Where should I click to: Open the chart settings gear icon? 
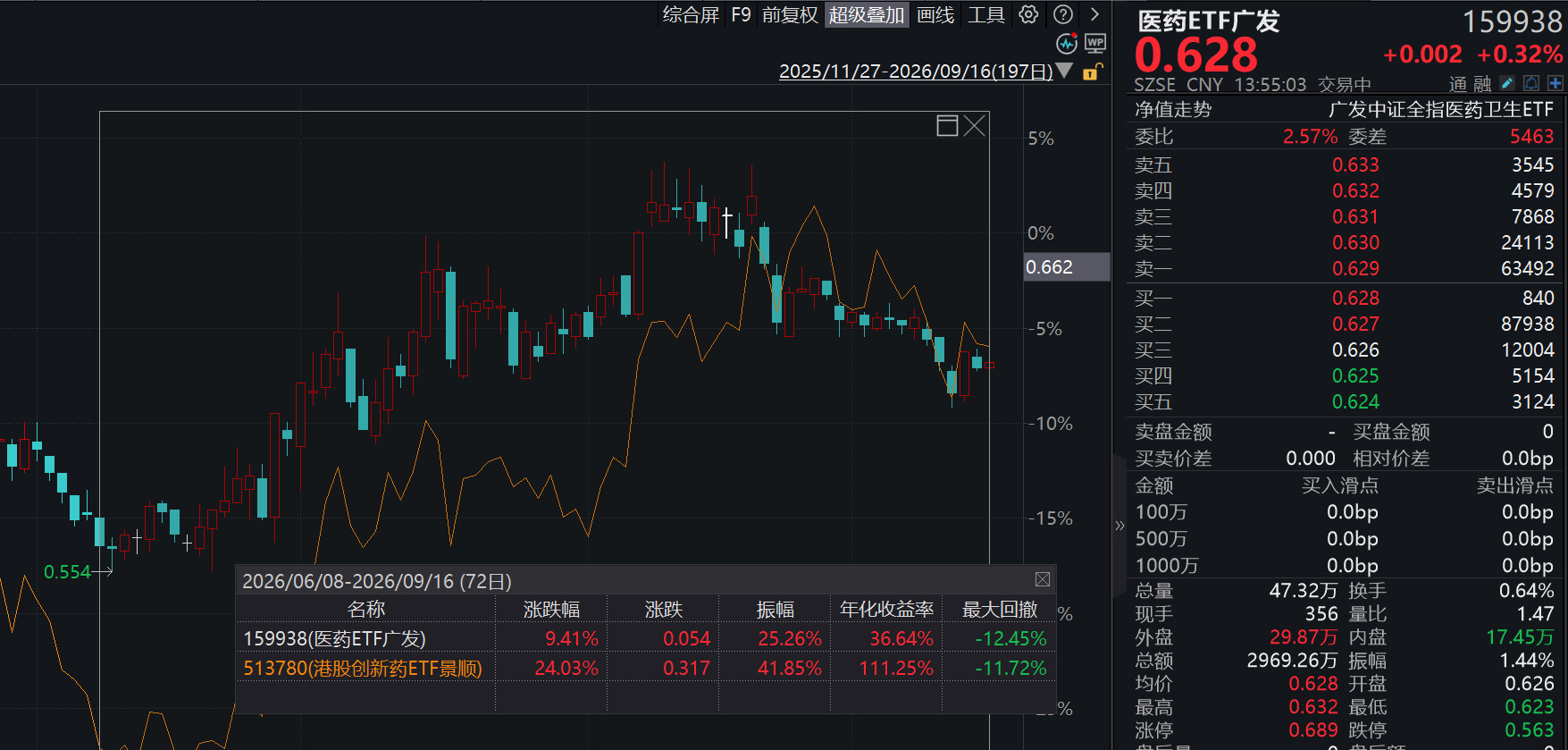coord(1028,14)
